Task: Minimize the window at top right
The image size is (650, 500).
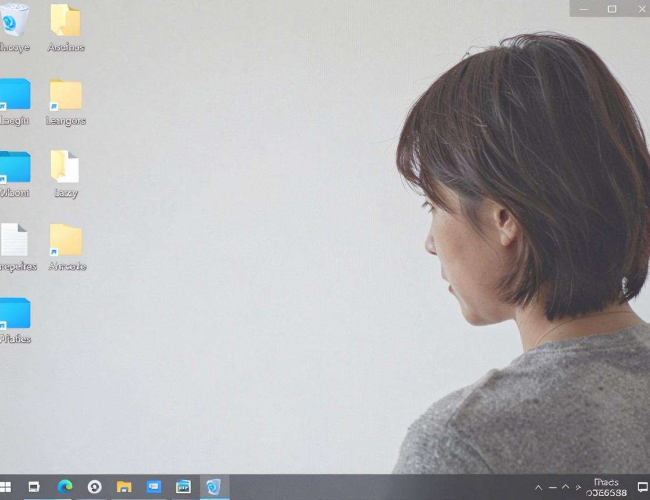Action: [x=584, y=9]
